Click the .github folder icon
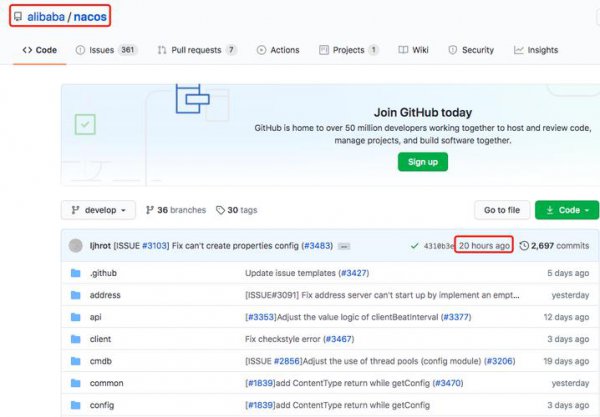 click(x=76, y=273)
